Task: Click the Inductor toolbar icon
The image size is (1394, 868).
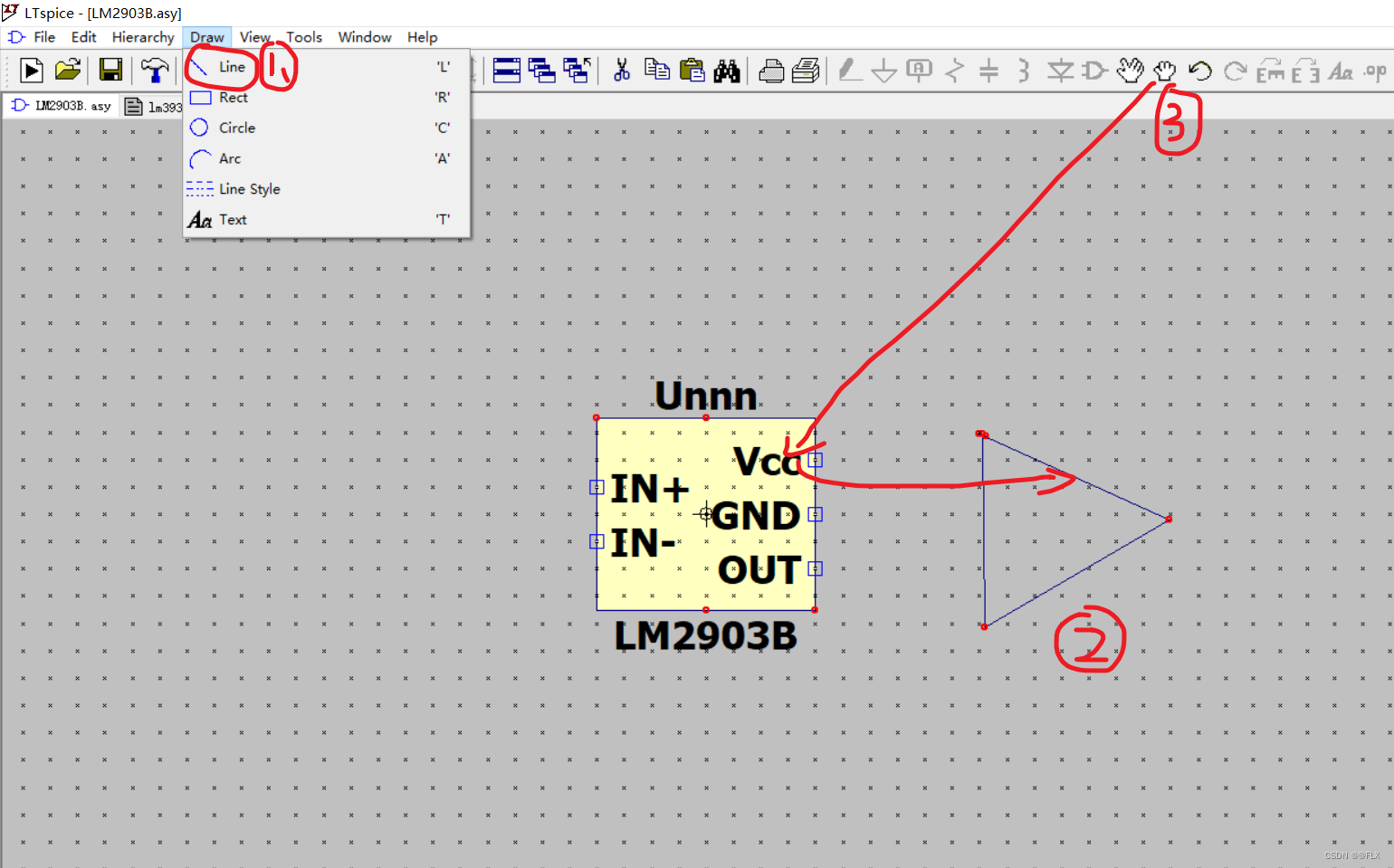Action: point(1024,71)
